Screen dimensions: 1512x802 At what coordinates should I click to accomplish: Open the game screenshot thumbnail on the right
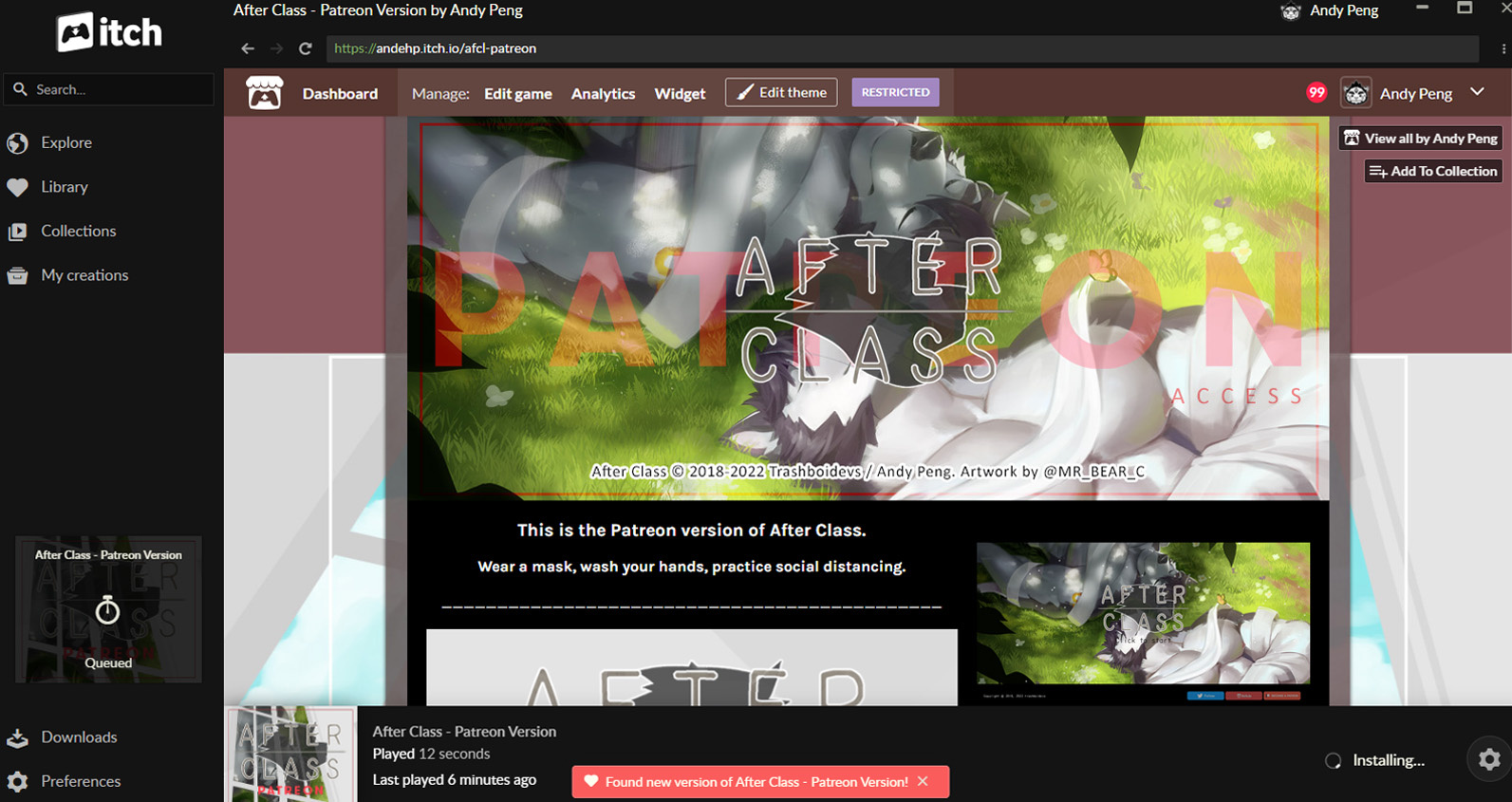tap(1143, 613)
